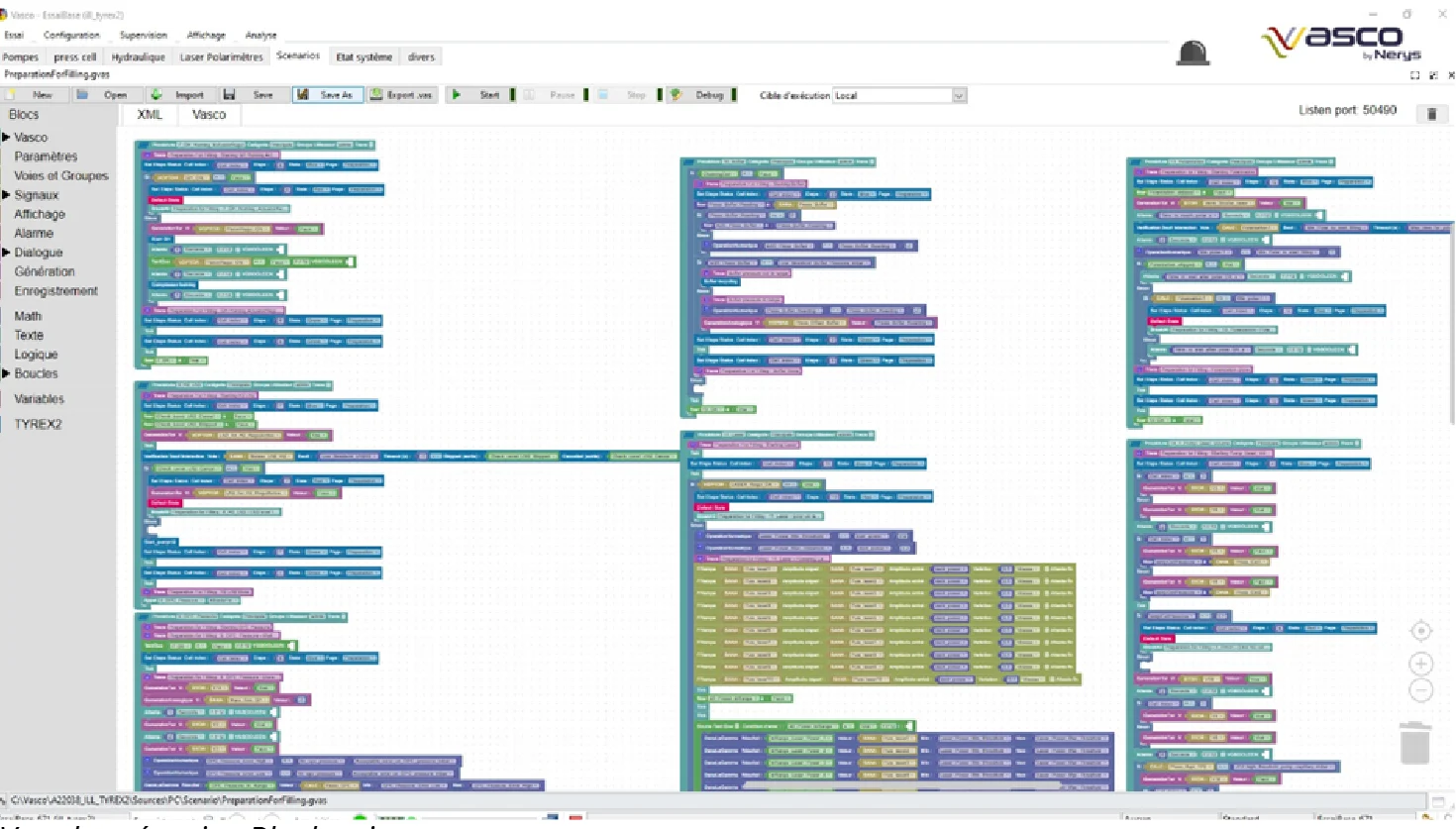This screenshot has height=829, width=1456.
Task: Open the Affichage menu
Action: click(x=206, y=35)
